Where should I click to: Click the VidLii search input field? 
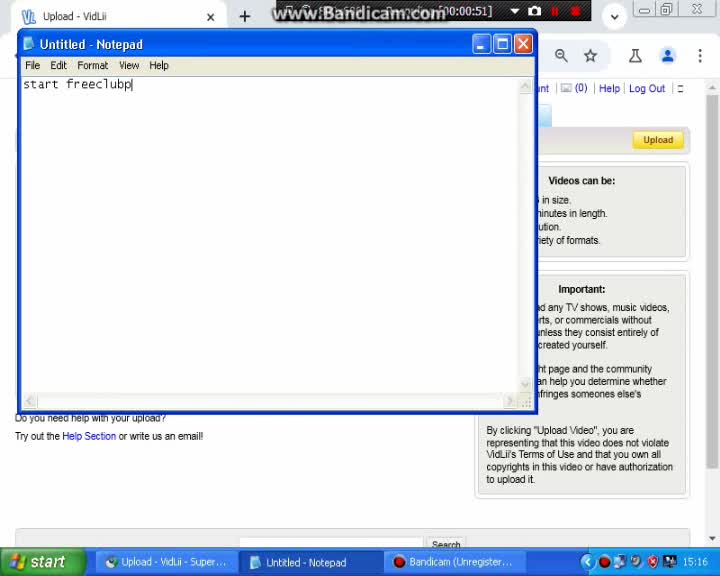click(331, 543)
